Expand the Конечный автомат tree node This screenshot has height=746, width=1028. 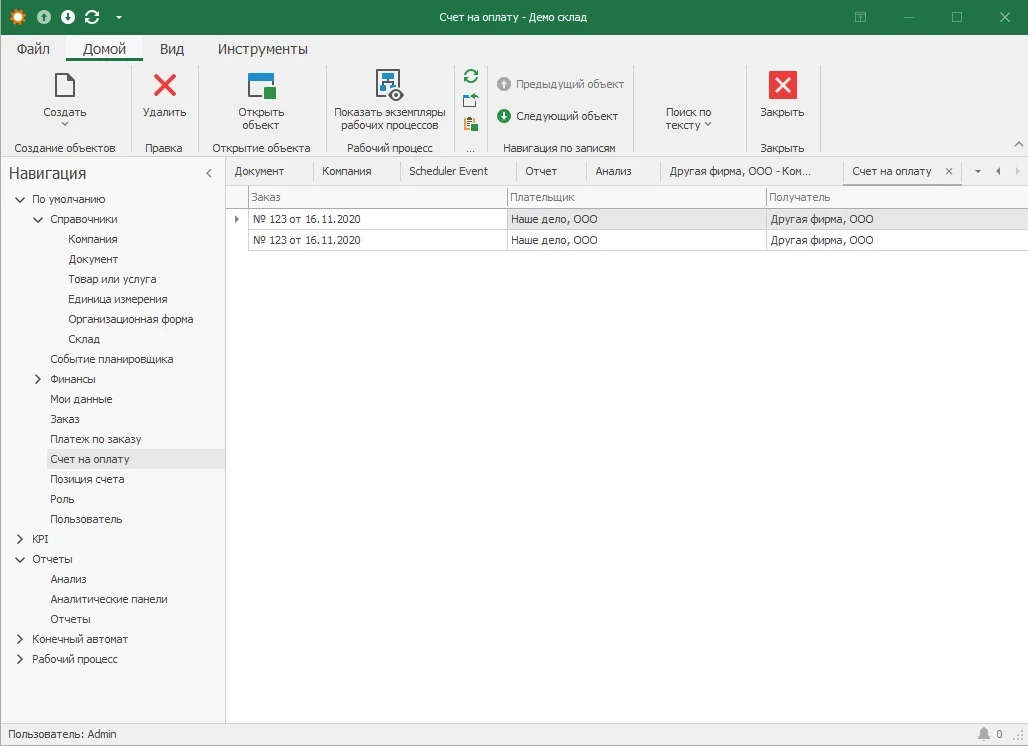pyautogui.click(x=20, y=639)
